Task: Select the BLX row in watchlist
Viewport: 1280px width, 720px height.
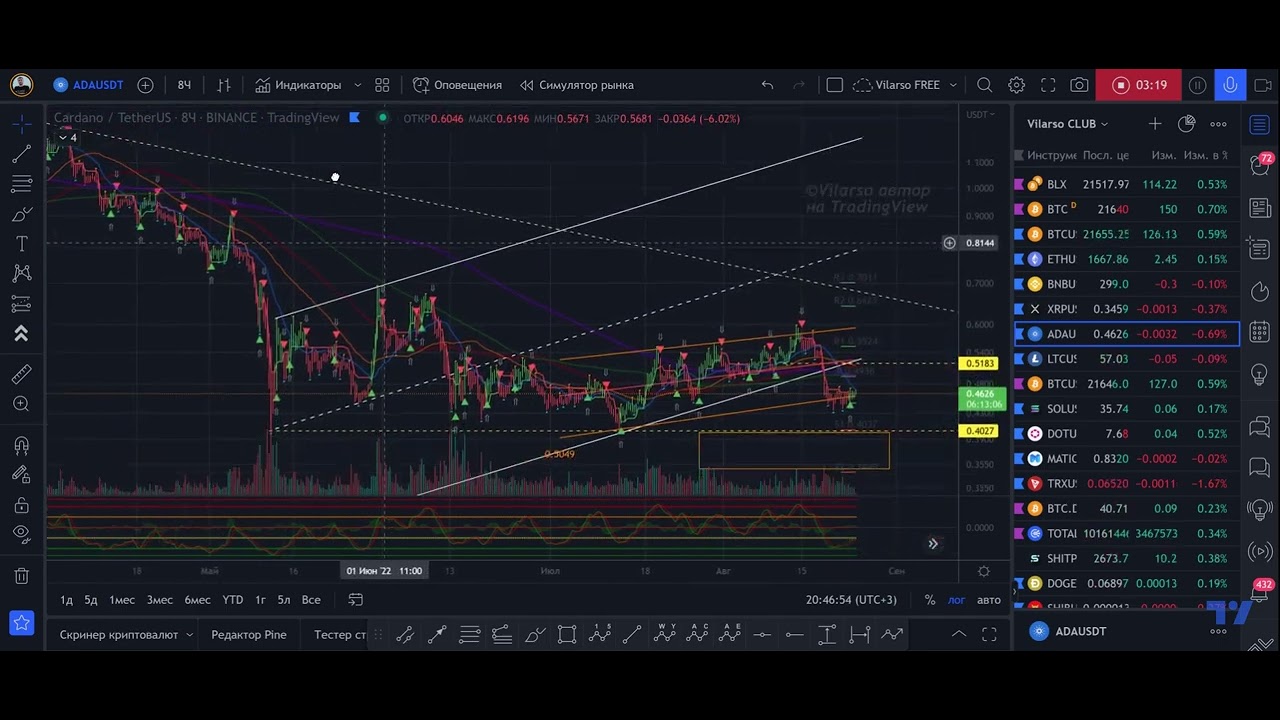Action: pyautogui.click(x=1127, y=184)
